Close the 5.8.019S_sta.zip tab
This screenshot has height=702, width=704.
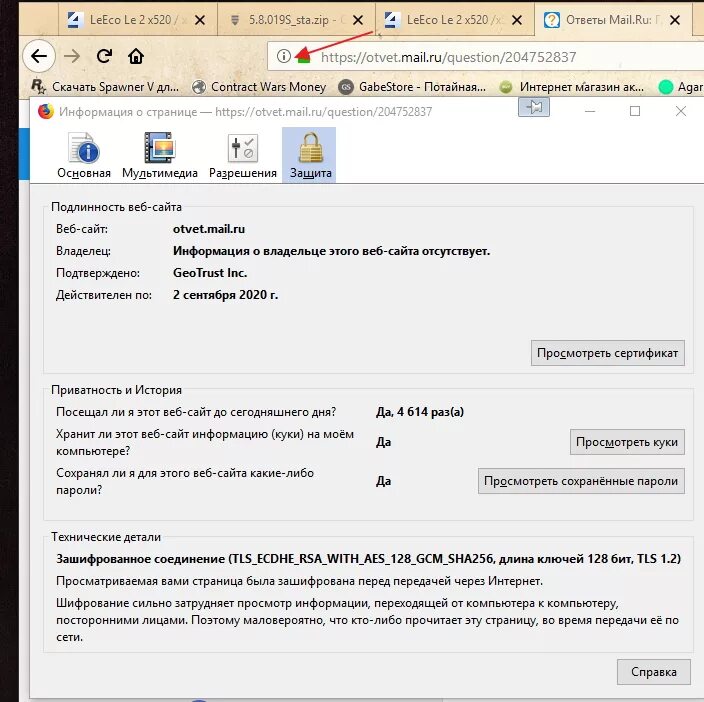tap(358, 20)
